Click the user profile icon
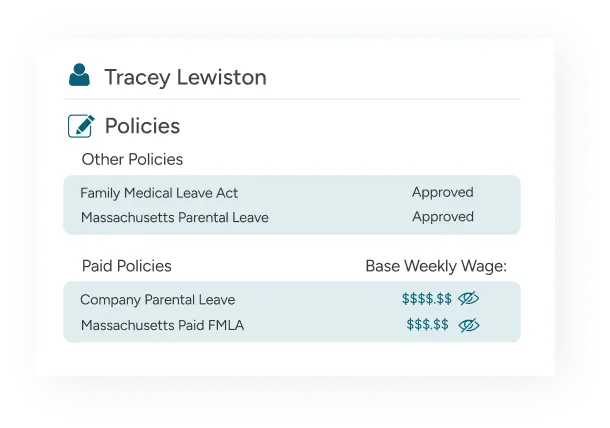 (x=79, y=76)
